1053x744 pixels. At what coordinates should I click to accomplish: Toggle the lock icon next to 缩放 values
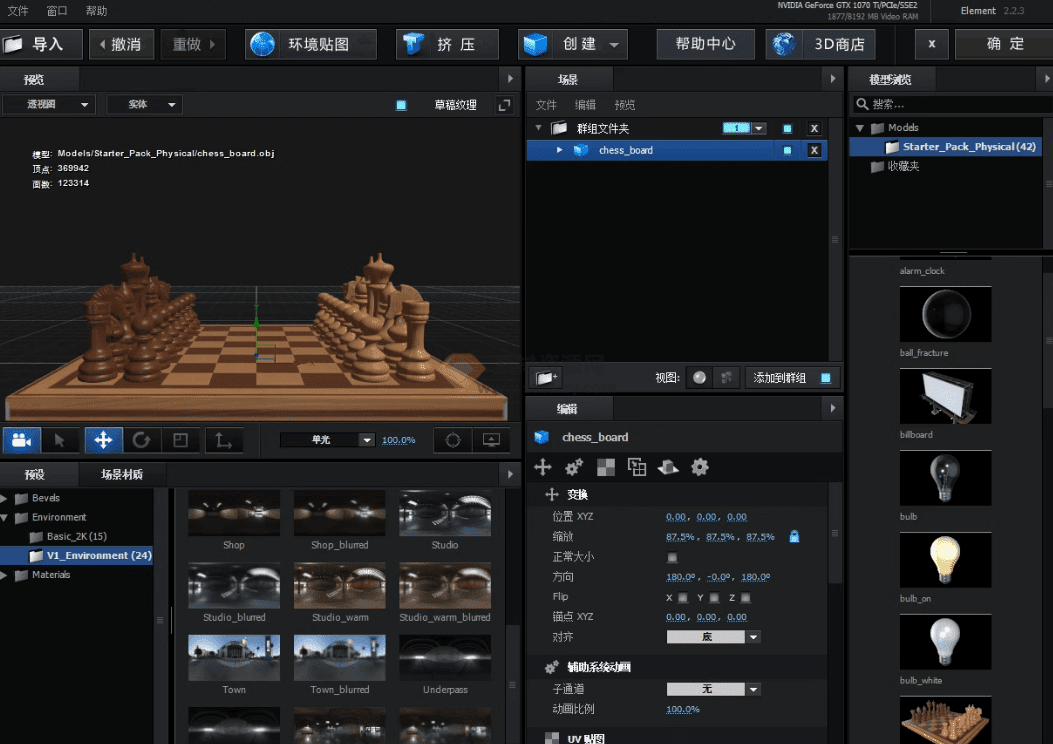795,537
